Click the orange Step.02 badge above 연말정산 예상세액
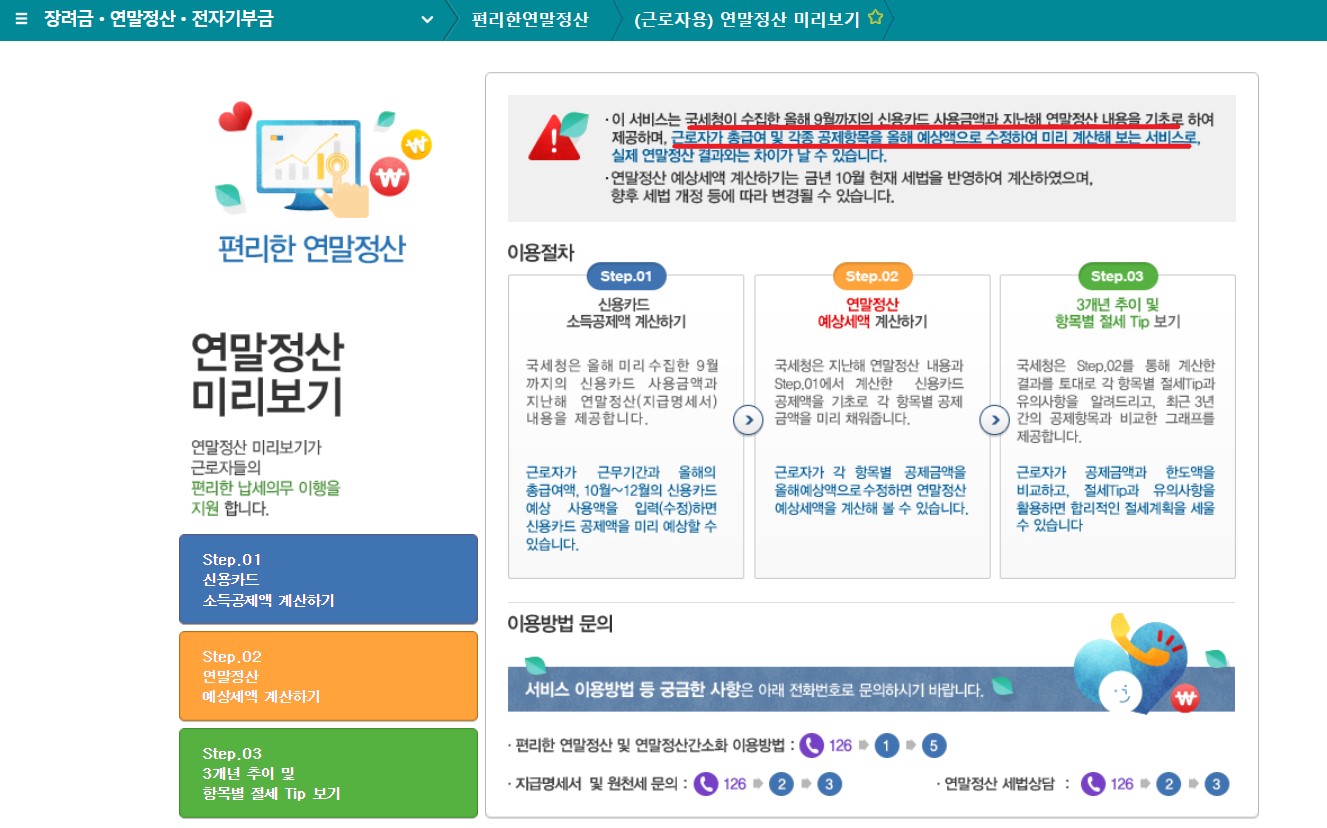Image resolution: width=1327 pixels, height=828 pixels. coord(871,276)
